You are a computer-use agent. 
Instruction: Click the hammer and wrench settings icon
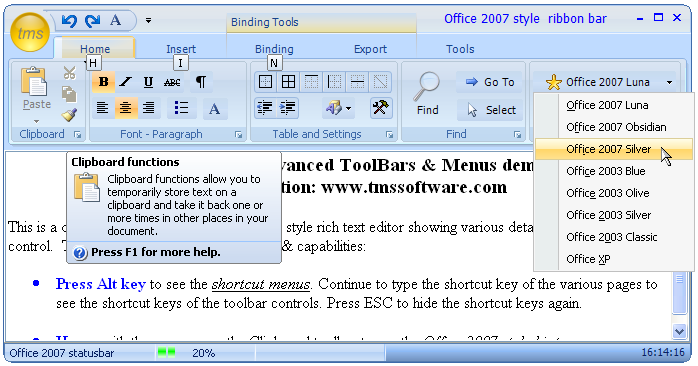tap(381, 107)
